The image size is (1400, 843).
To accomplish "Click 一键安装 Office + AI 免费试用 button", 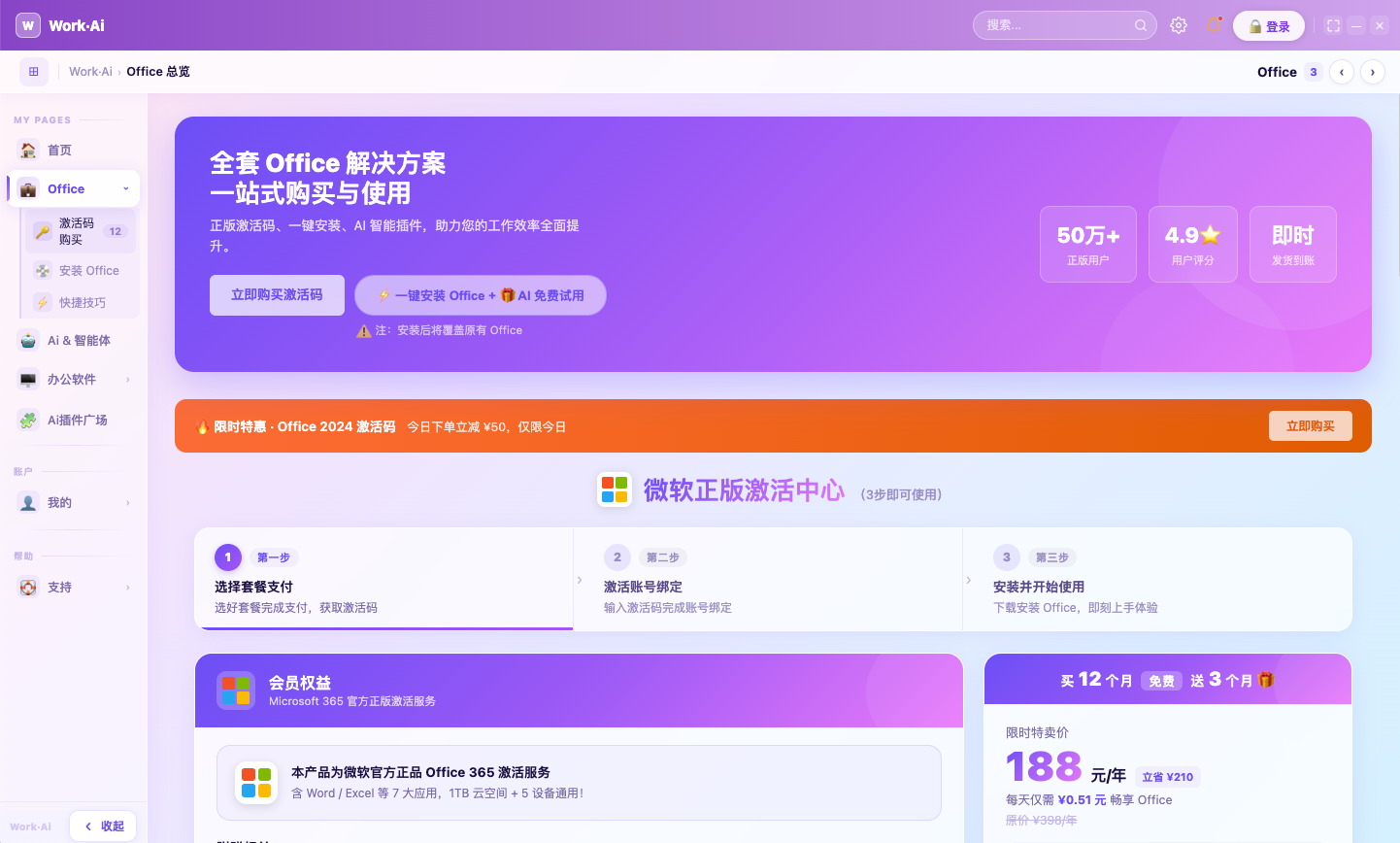I will pos(481,295).
